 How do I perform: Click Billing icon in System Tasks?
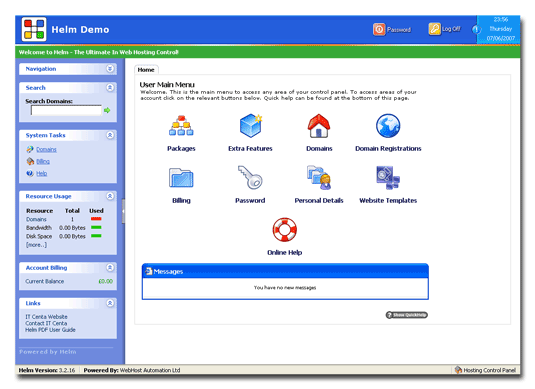tap(30, 161)
